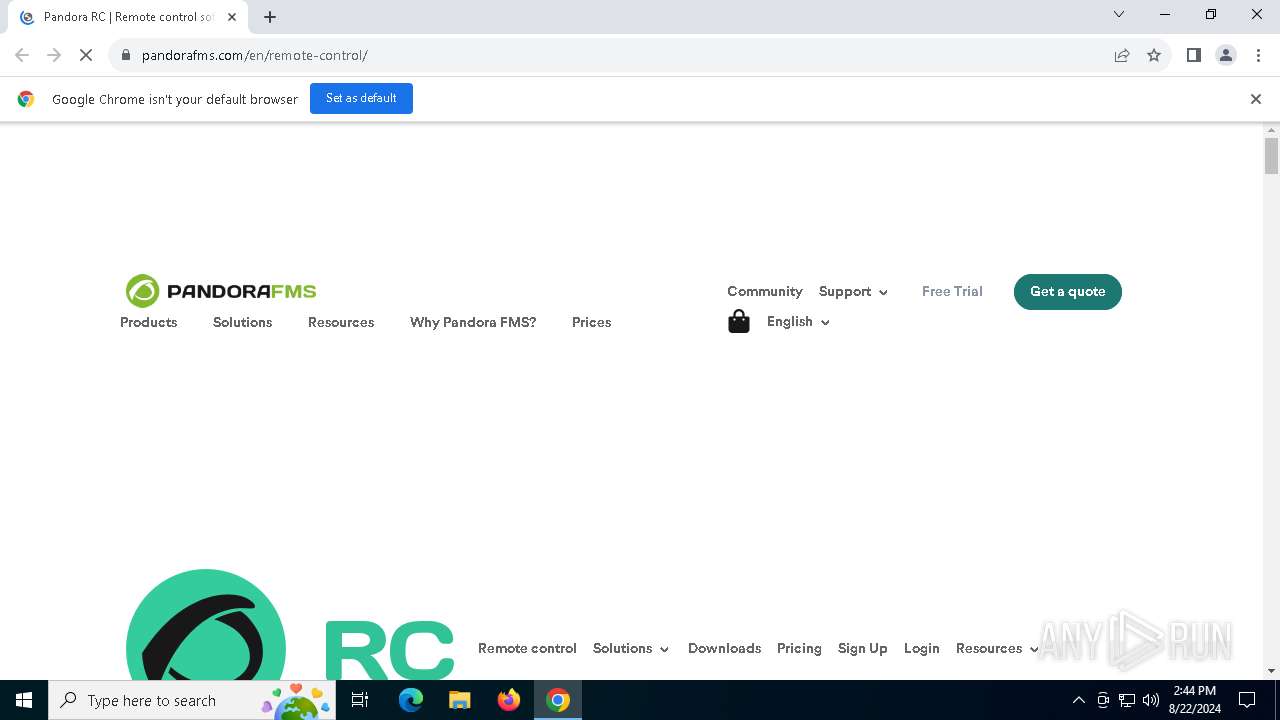Screen dimensions: 1280x720
Task: Open the clock showing 2:44 PM
Action: coord(1195,700)
